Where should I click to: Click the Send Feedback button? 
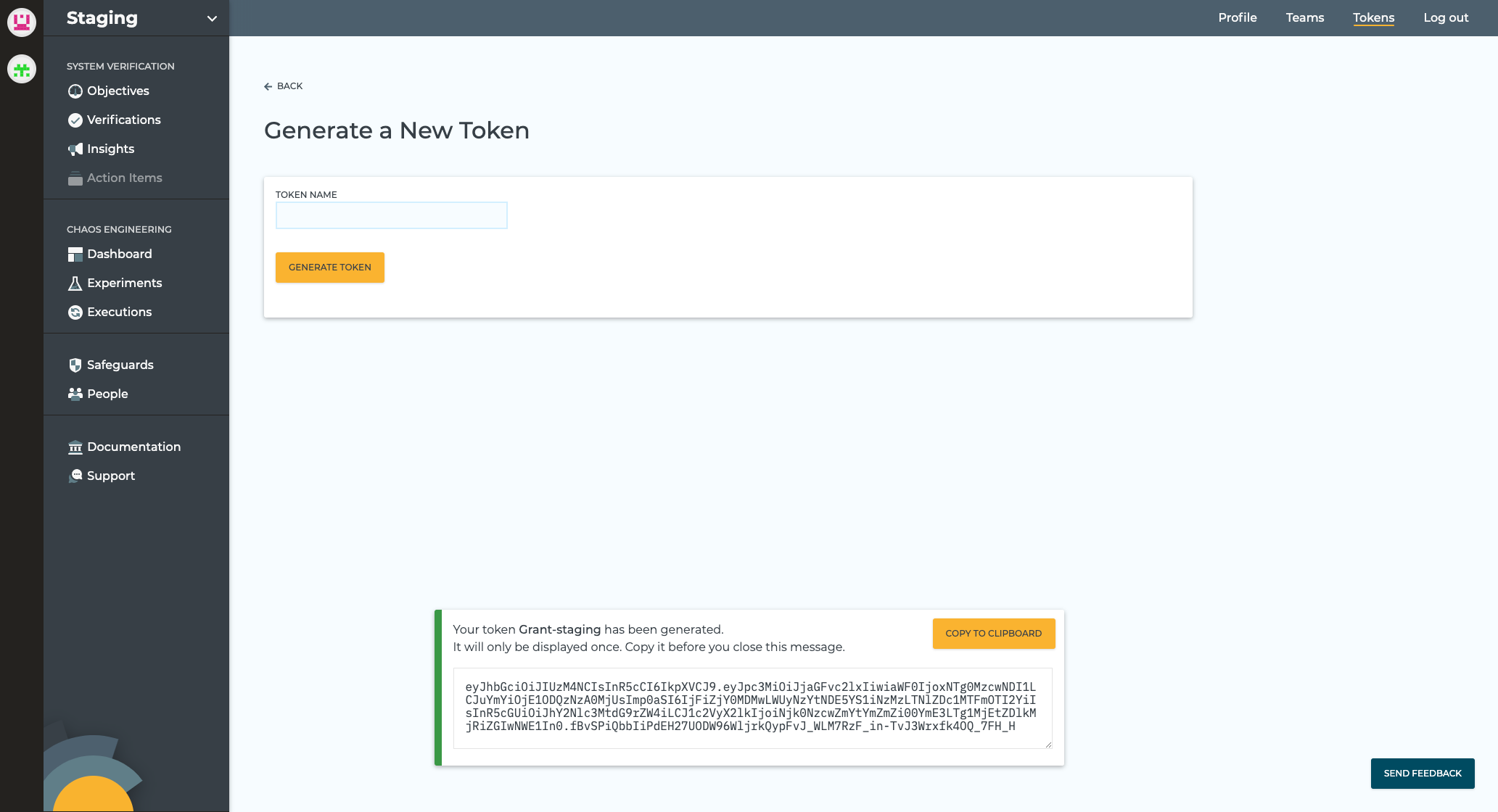pyautogui.click(x=1423, y=774)
